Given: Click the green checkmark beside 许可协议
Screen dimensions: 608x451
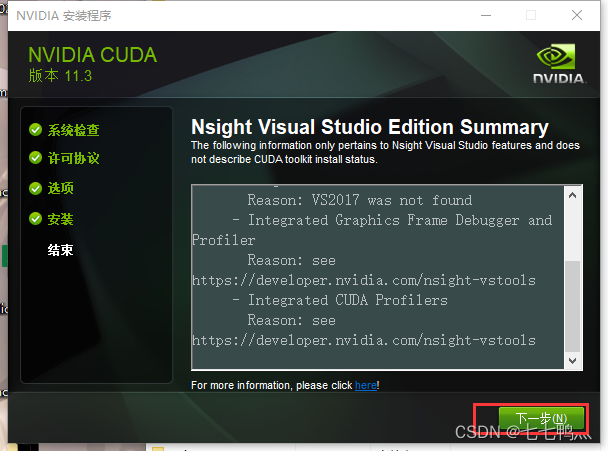Looking at the screenshot, I should pos(35,158).
